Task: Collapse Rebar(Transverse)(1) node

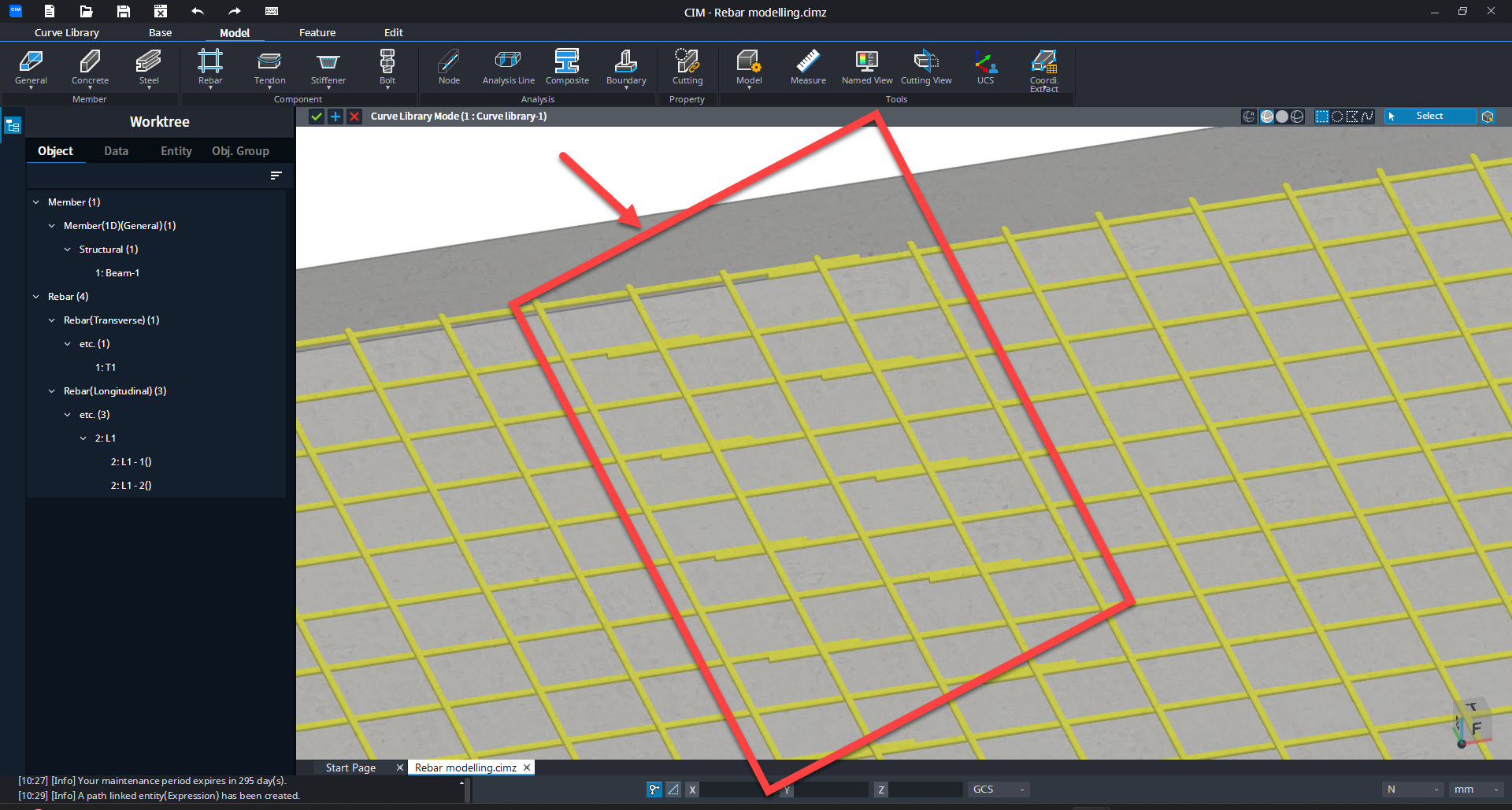Action: [x=52, y=320]
